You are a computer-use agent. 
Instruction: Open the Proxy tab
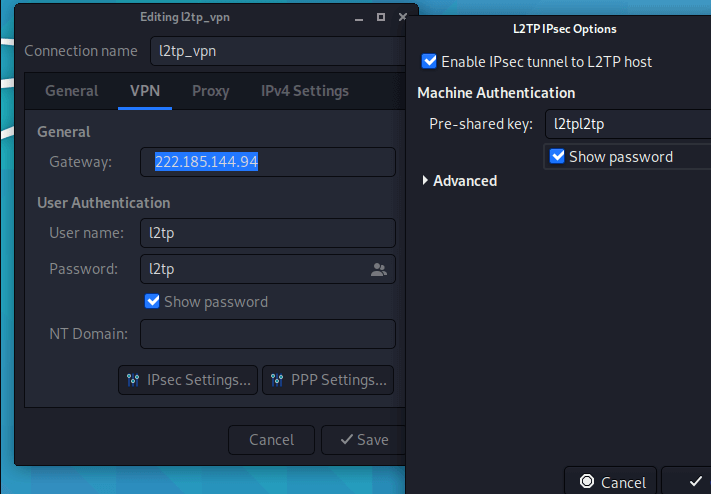tap(210, 91)
